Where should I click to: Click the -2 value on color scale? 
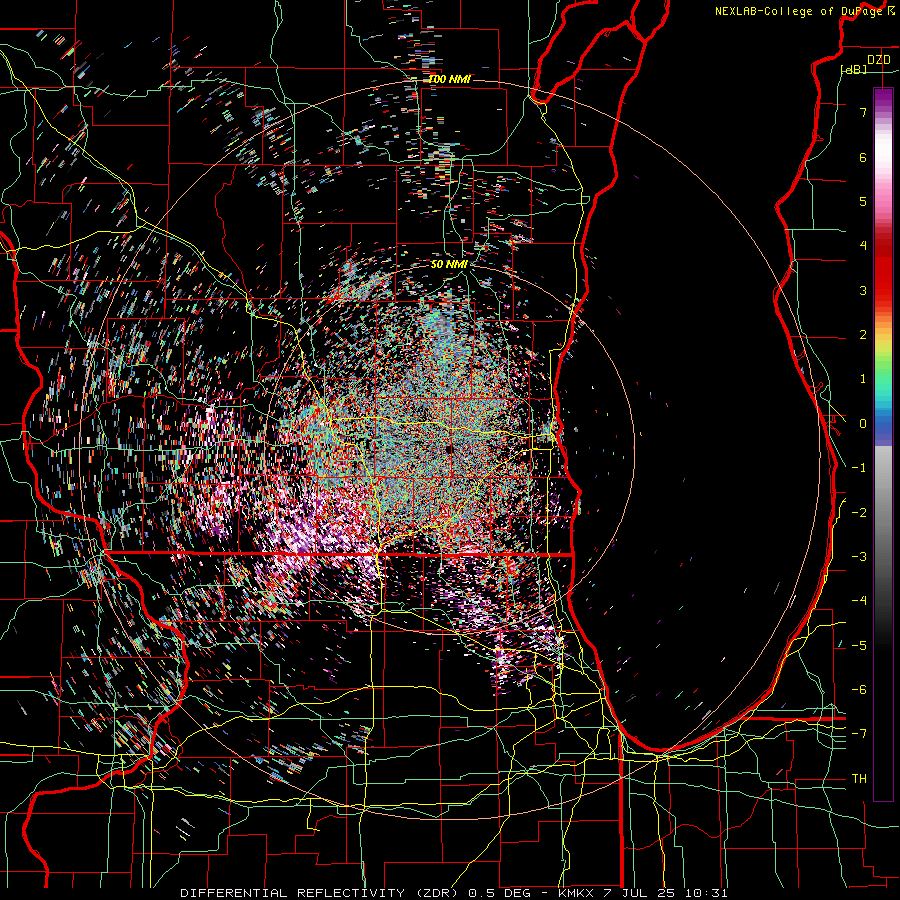[x=859, y=512]
